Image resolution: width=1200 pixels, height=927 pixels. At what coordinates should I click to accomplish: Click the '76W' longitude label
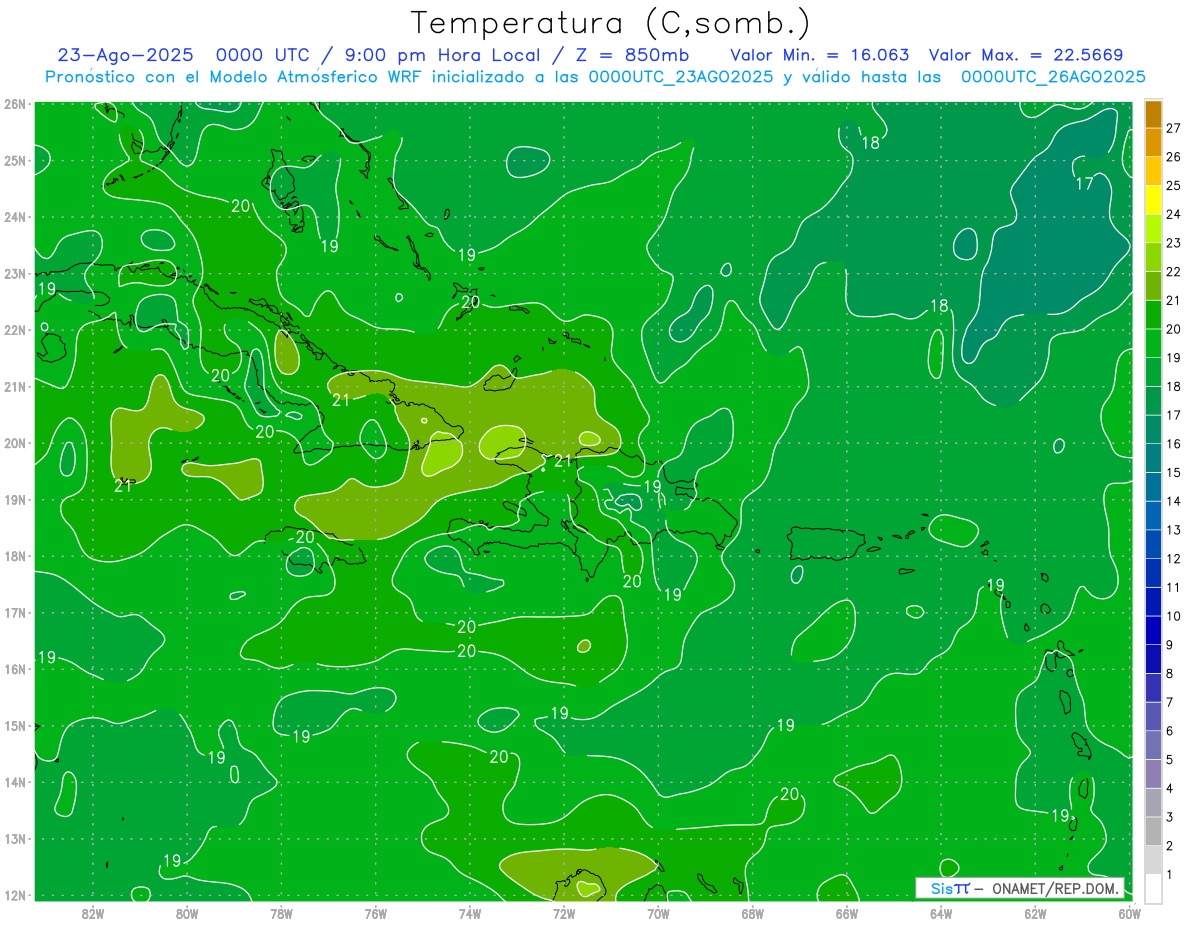(375, 912)
